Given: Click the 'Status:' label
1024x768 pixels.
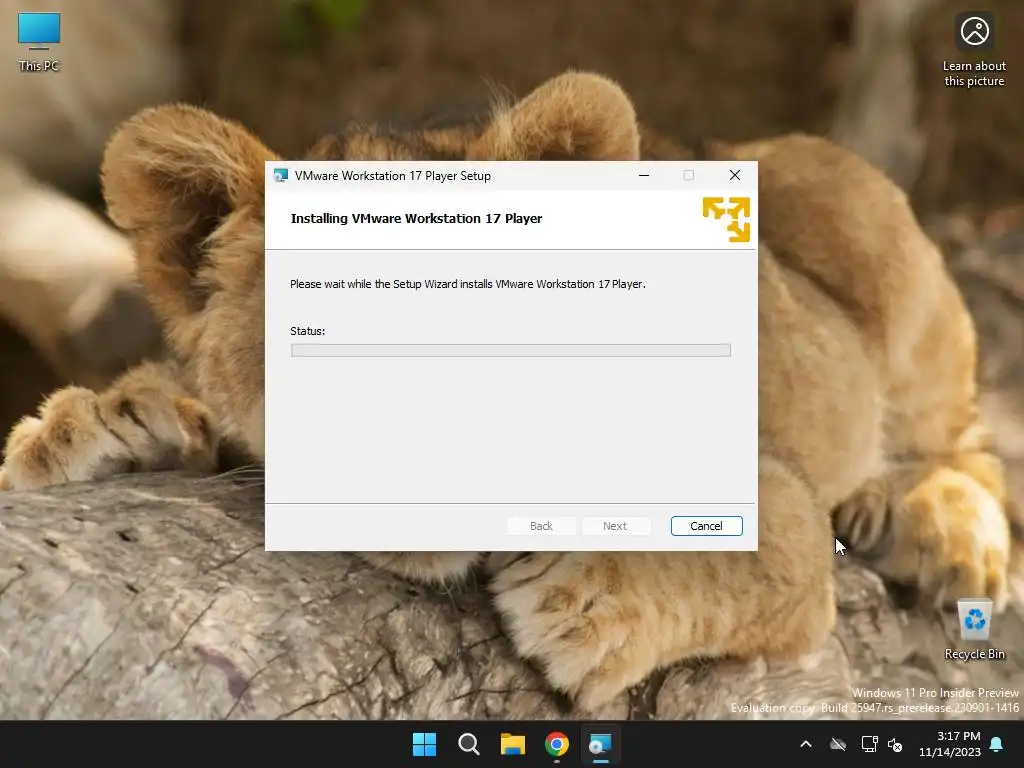Looking at the screenshot, I should (308, 331).
